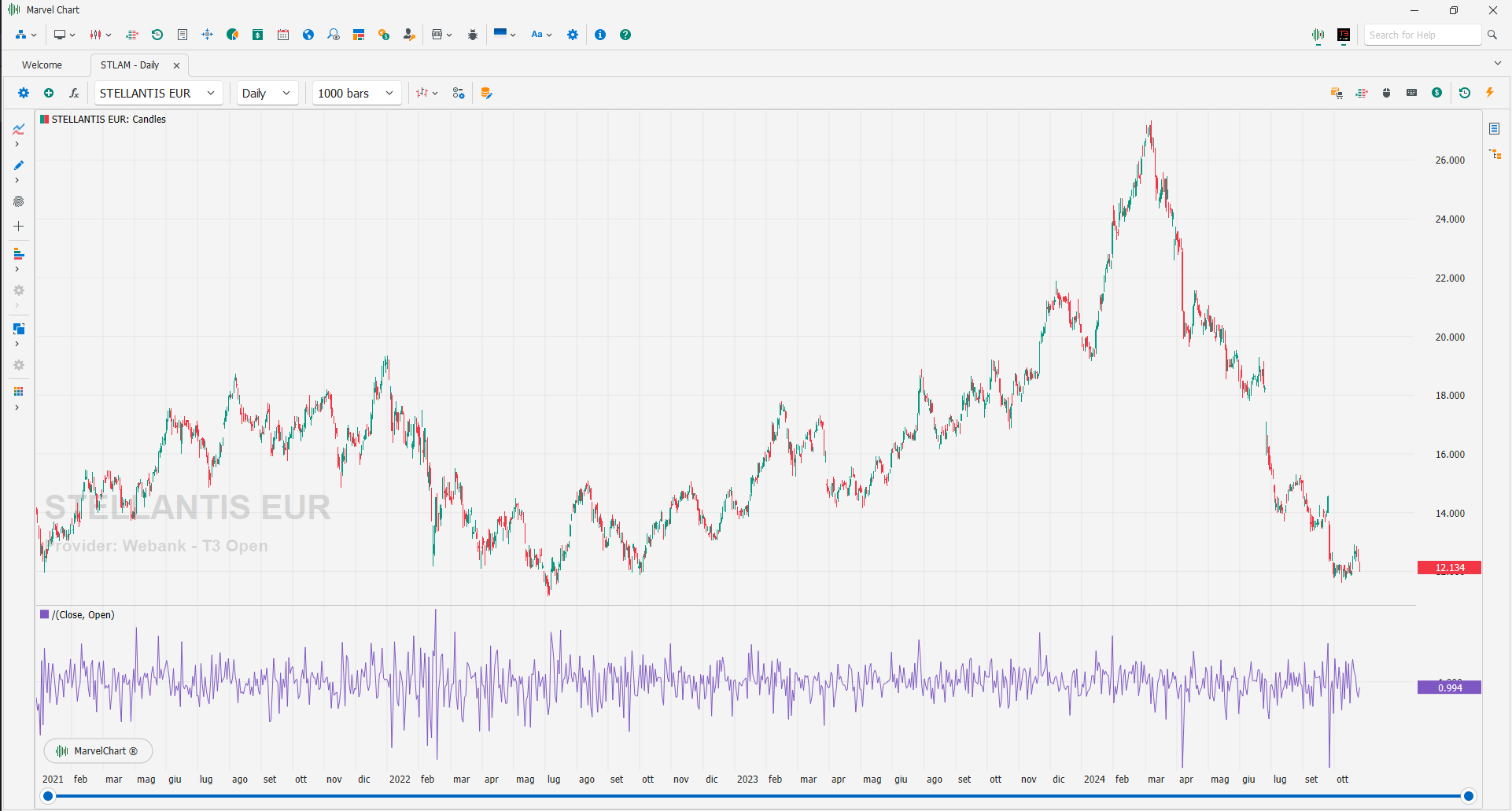The image size is (1512, 811).
Task: Click the bug report icon
Action: point(473,35)
